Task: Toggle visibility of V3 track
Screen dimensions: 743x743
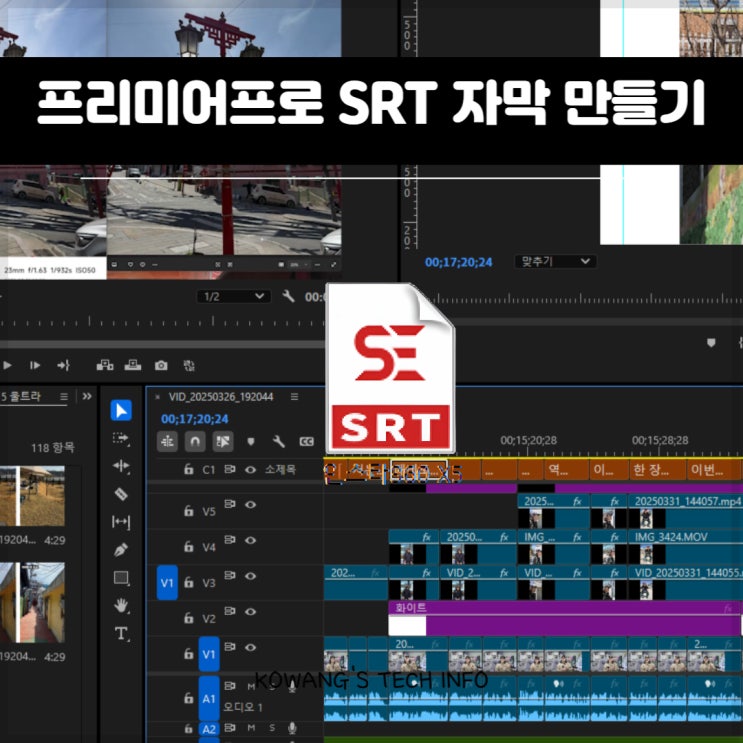Action: 251,576
